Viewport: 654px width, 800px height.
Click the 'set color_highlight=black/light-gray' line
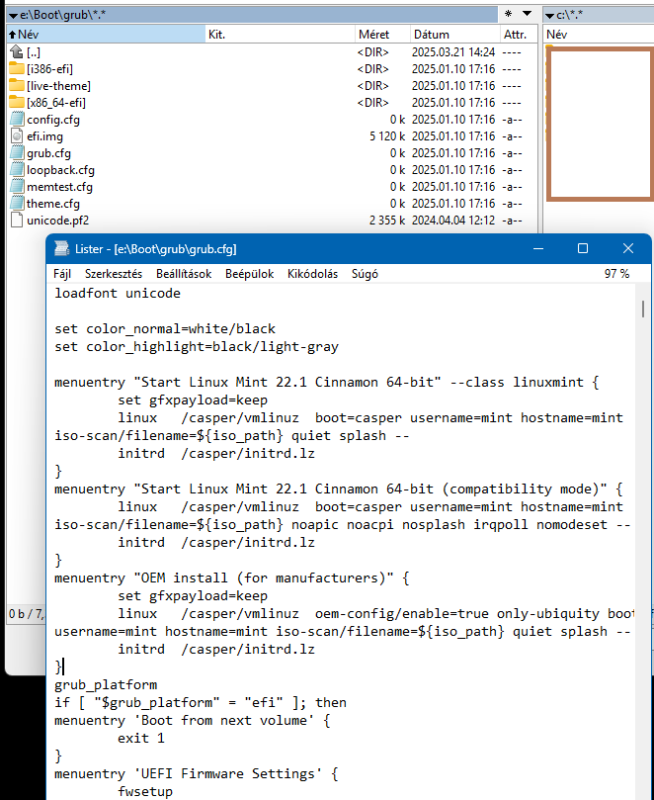pyautogui.click(x=196, y=347)
